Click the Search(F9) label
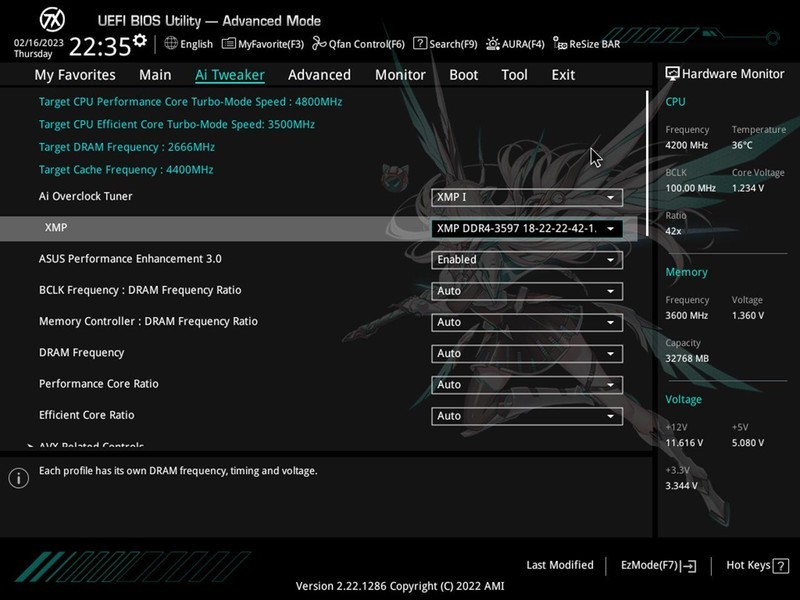Viewport: 800px width, 600px height. pyautogui.click(x=453, y=44)
